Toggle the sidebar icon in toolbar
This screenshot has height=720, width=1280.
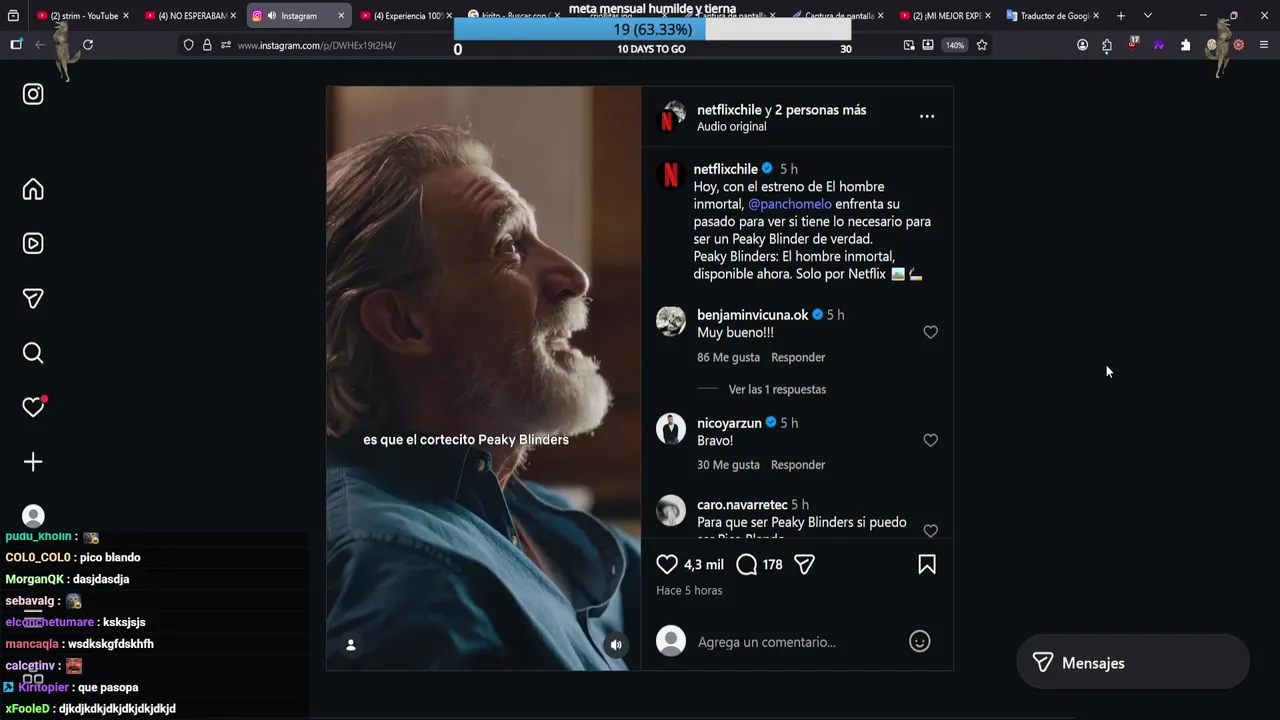16,45
